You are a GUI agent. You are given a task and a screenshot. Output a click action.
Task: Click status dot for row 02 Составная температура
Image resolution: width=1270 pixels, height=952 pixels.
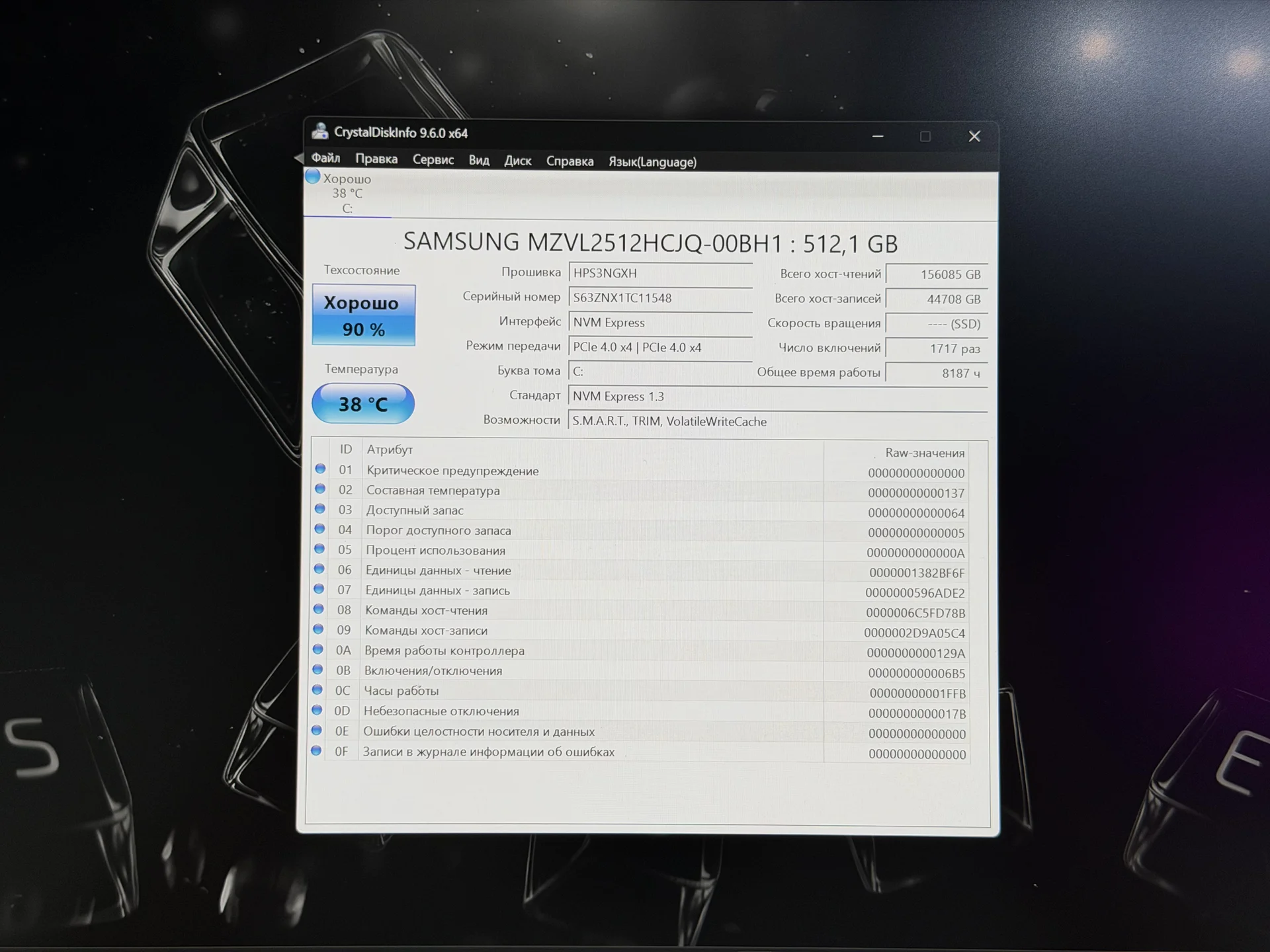tap(320, 489)
